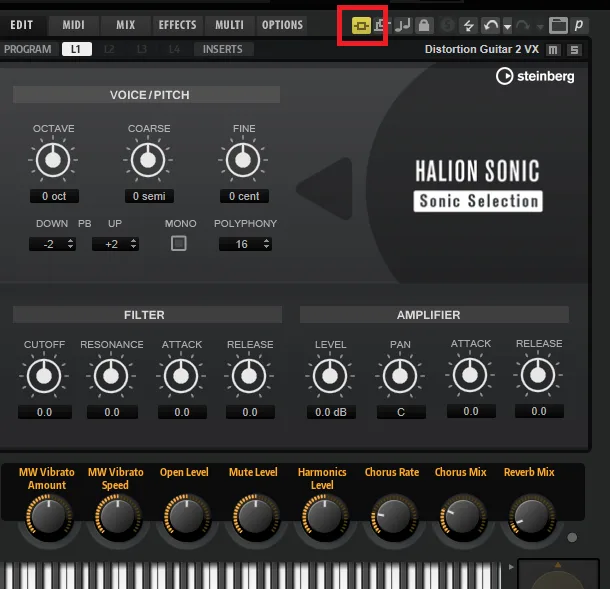Click the 0.0 dB level value field
610x589 pixels.
pyautogui.click(x=331, y=412)
